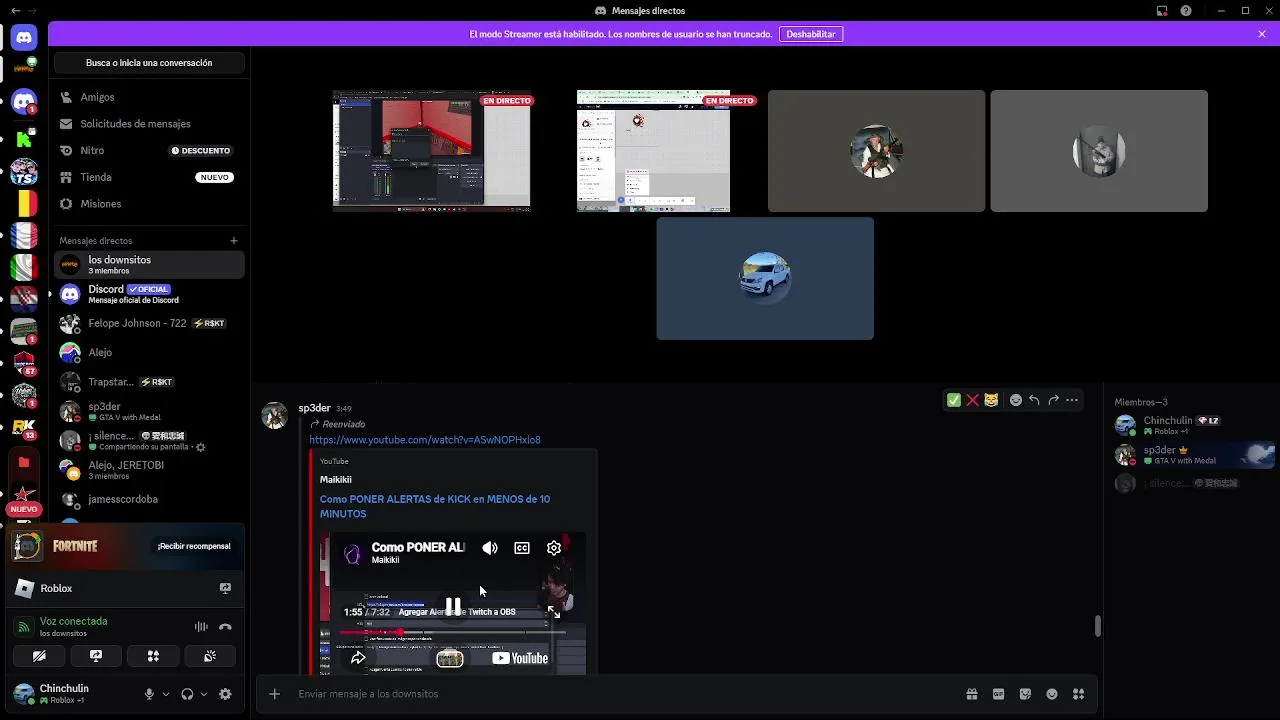
Task: Select los downsitos group chat
Action: (149, 264)
